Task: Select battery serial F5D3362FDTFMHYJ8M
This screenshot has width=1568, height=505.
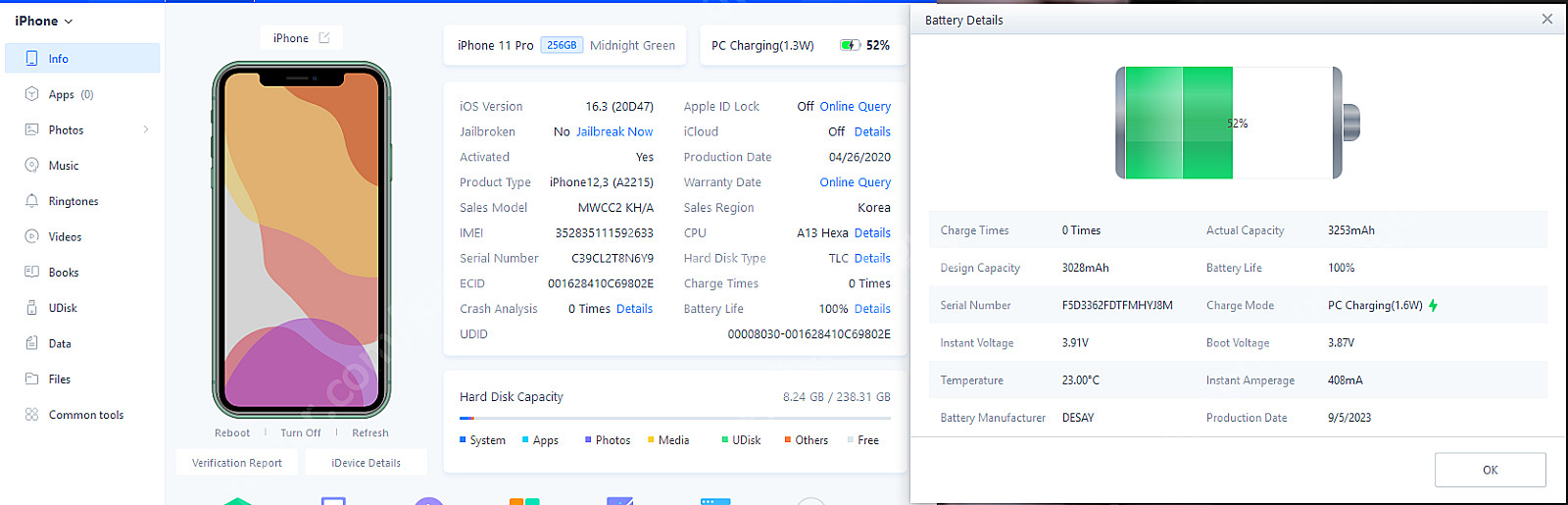Action: (x=1117, y=305)
